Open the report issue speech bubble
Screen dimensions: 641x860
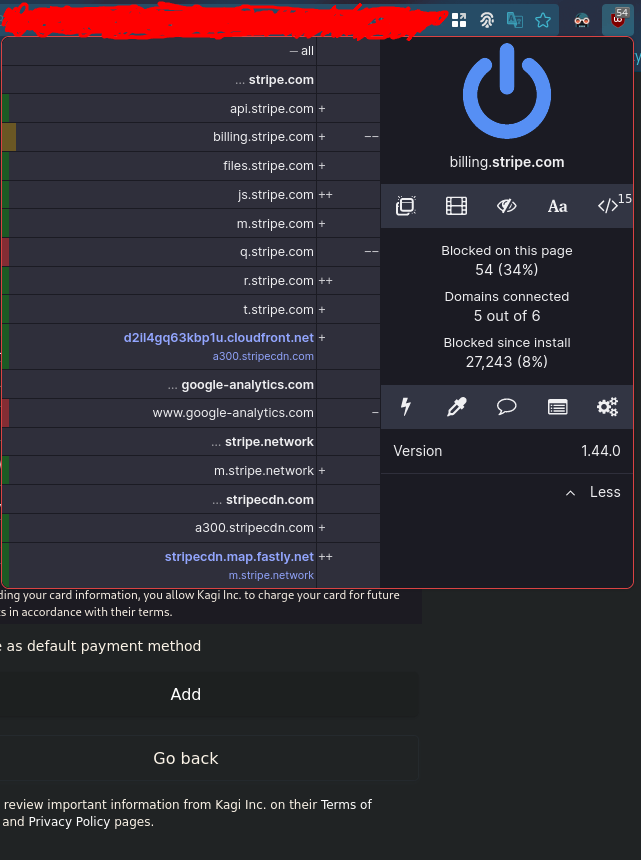507,406
